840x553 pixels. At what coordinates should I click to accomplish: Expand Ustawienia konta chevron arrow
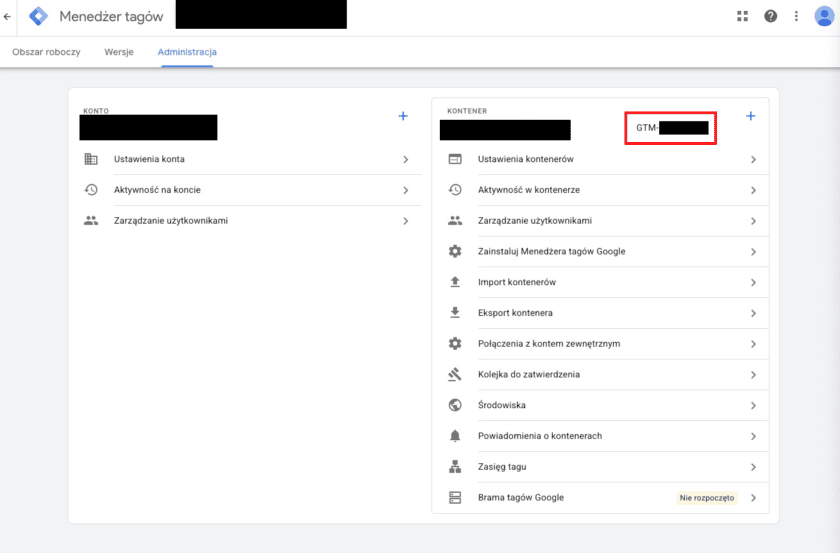405,159
